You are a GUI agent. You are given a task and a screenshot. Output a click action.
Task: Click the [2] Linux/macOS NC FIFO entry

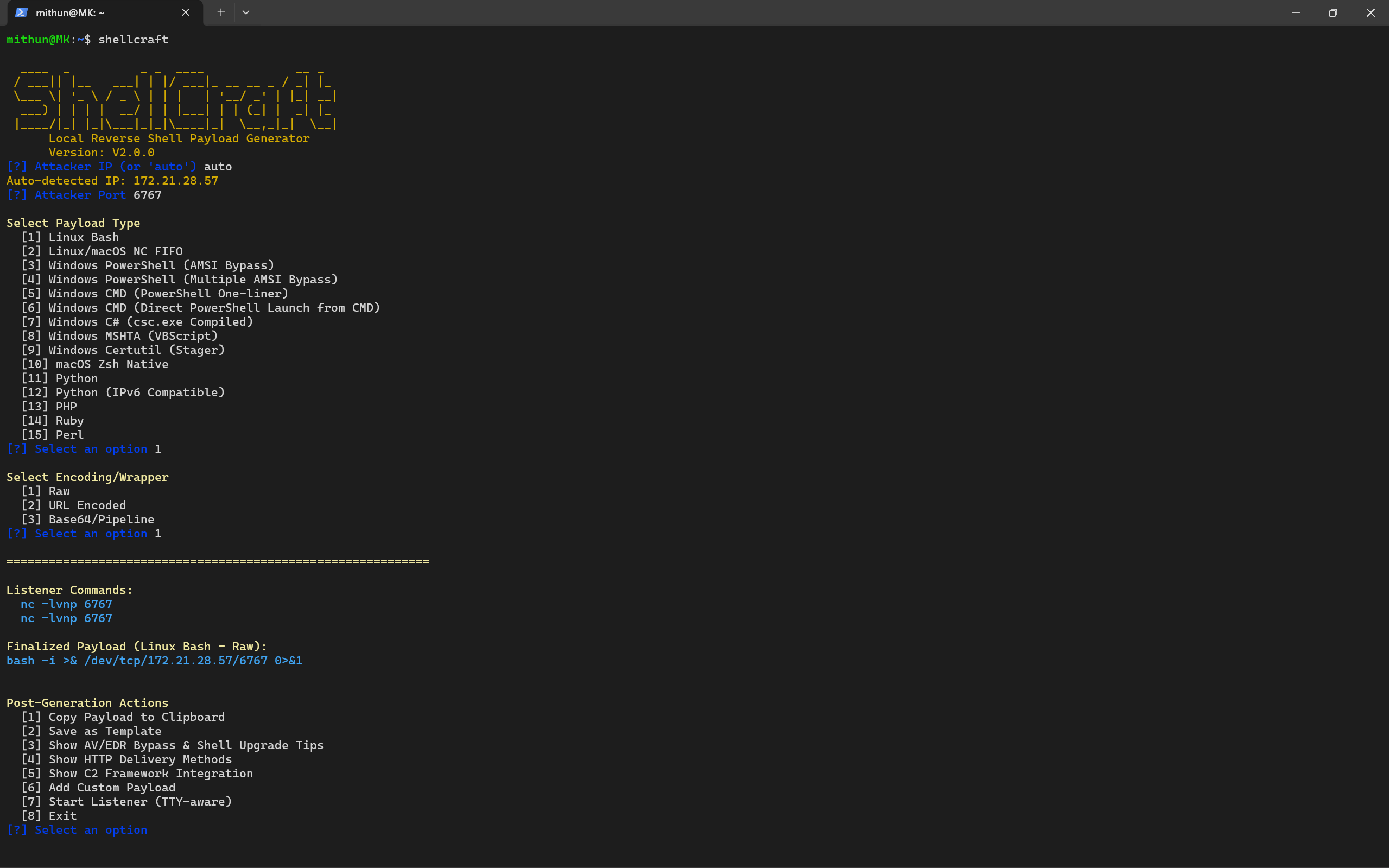102,251
